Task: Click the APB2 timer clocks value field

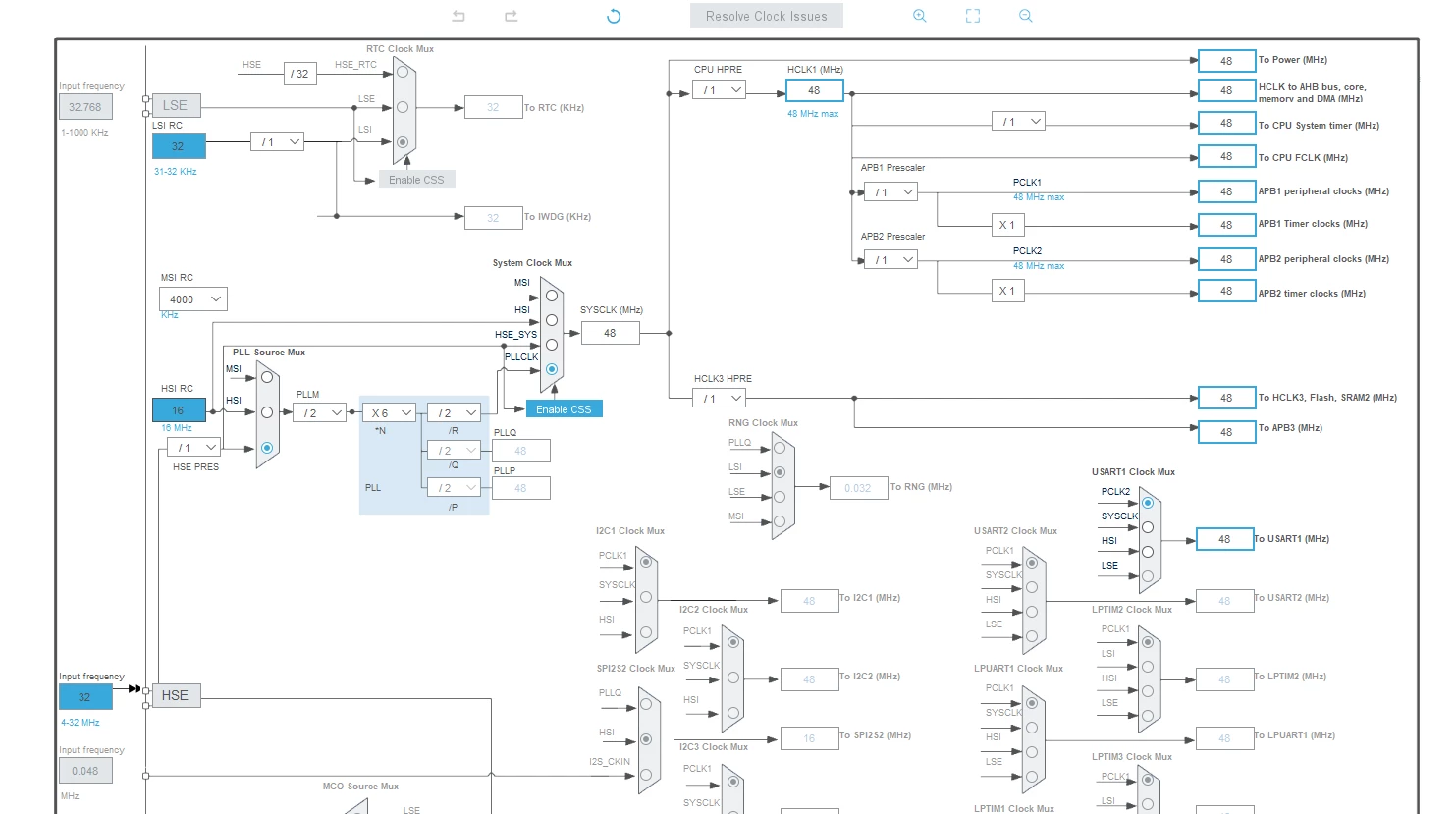Action: [1227, 292]
